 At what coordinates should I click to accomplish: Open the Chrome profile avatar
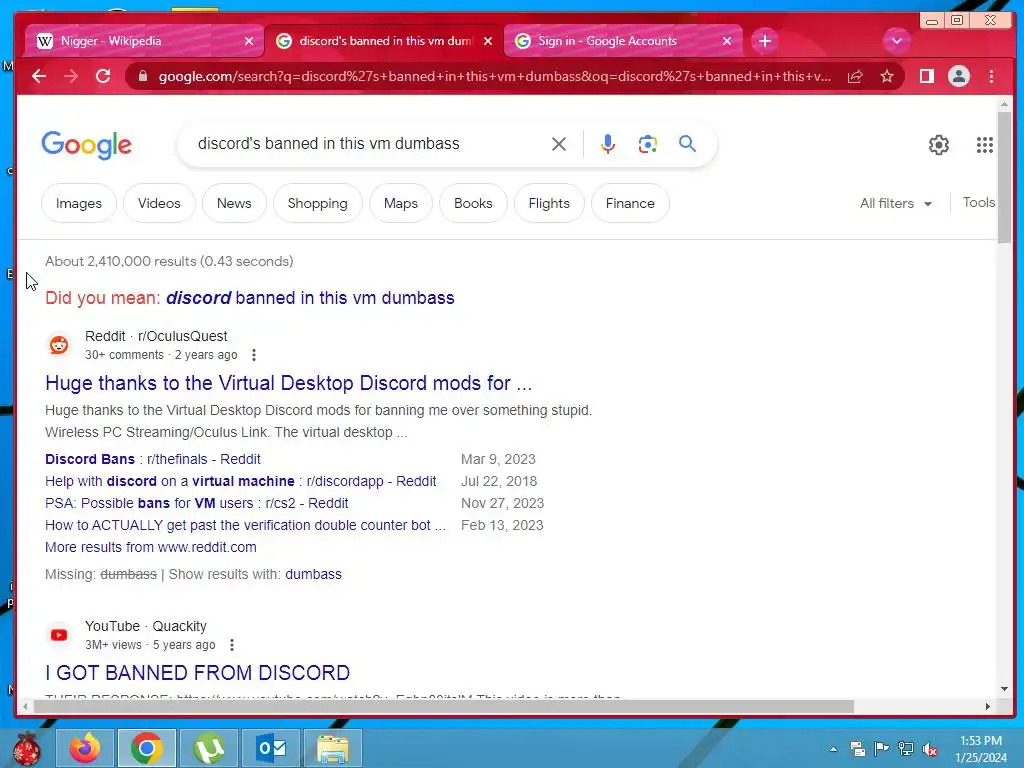coord(958,76)
